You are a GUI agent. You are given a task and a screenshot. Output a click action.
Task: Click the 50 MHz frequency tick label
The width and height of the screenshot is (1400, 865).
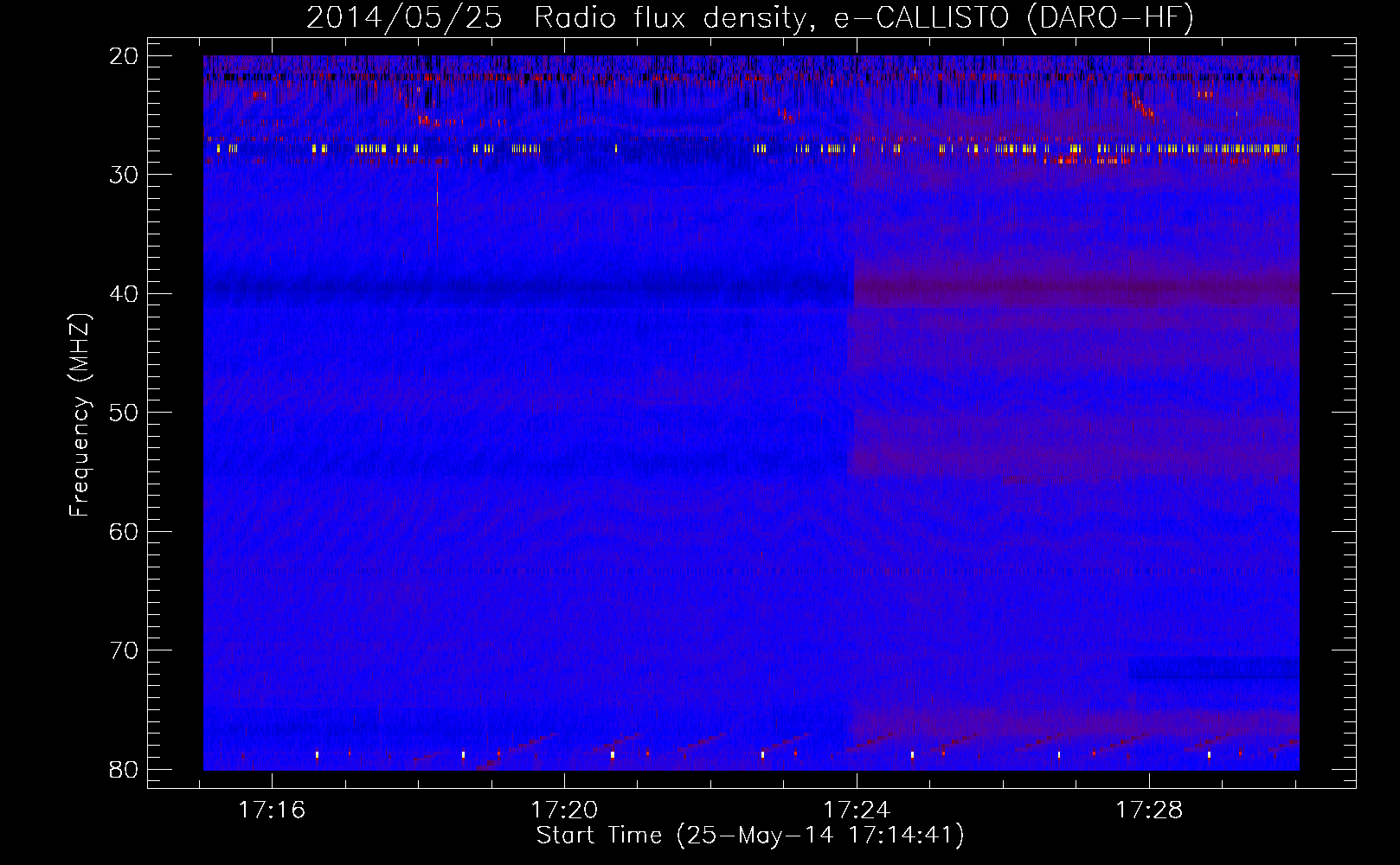coord(125,413)
